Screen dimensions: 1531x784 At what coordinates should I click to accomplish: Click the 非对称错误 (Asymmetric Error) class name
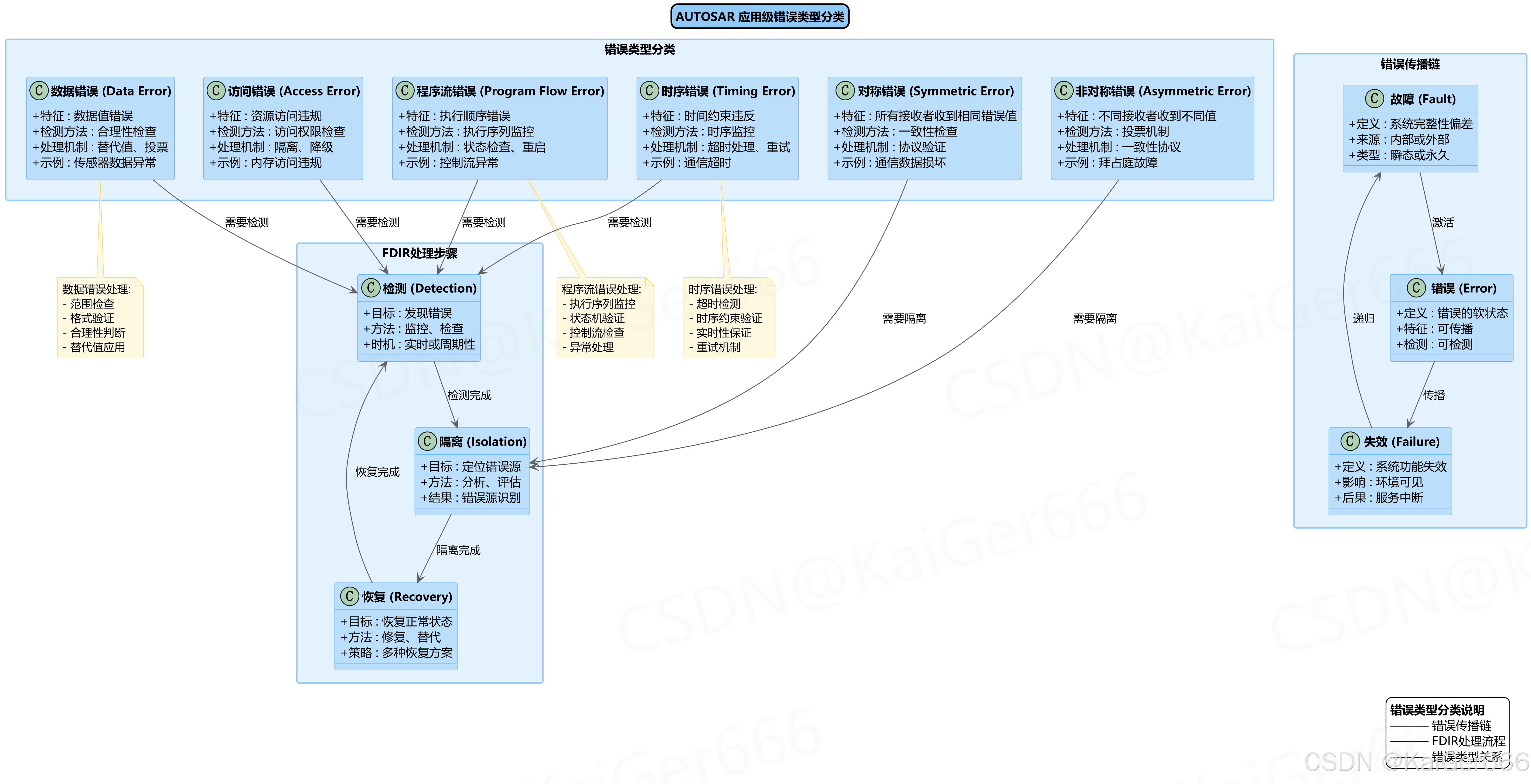click(1163, 91)
